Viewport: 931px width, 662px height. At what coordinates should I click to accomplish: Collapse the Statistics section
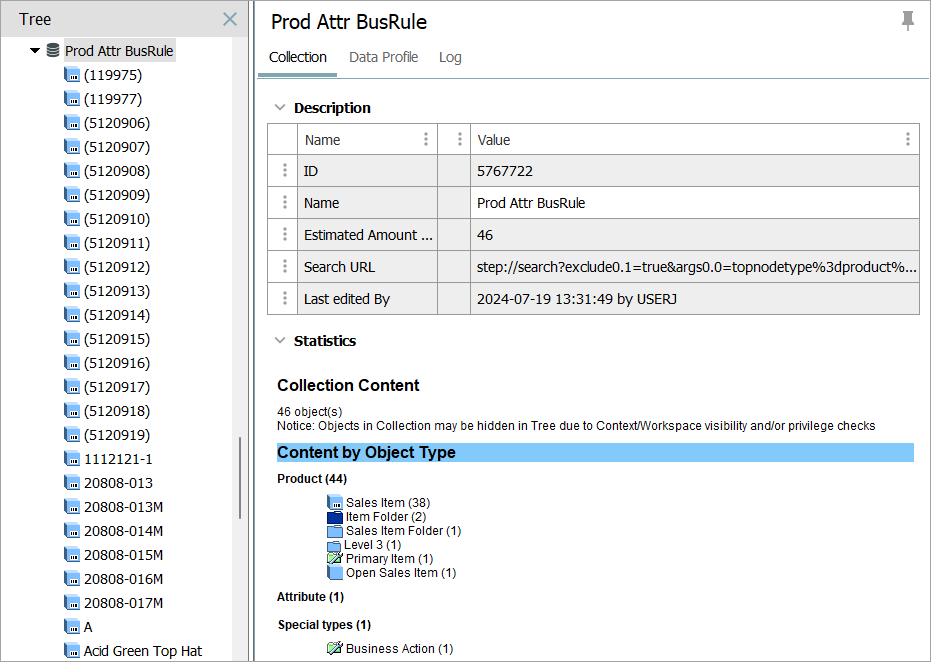click(x=278, y=341)
